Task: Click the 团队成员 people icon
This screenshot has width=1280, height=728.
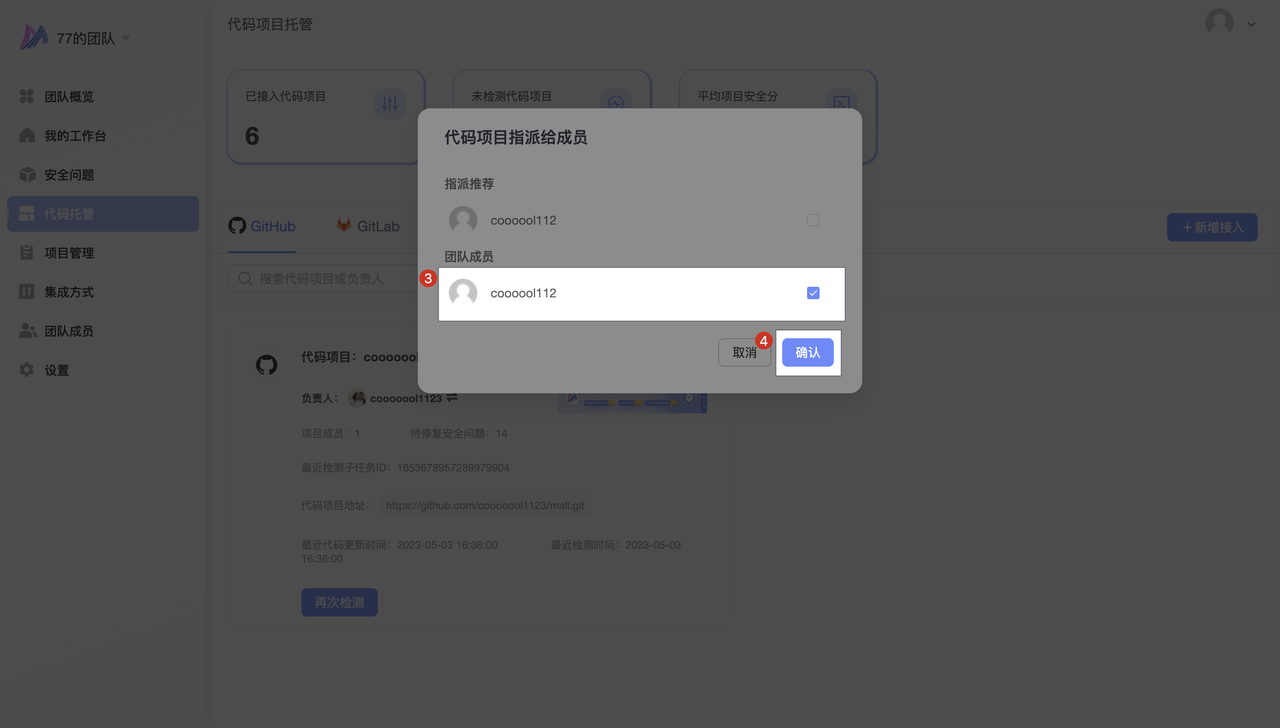Action: 27,331
